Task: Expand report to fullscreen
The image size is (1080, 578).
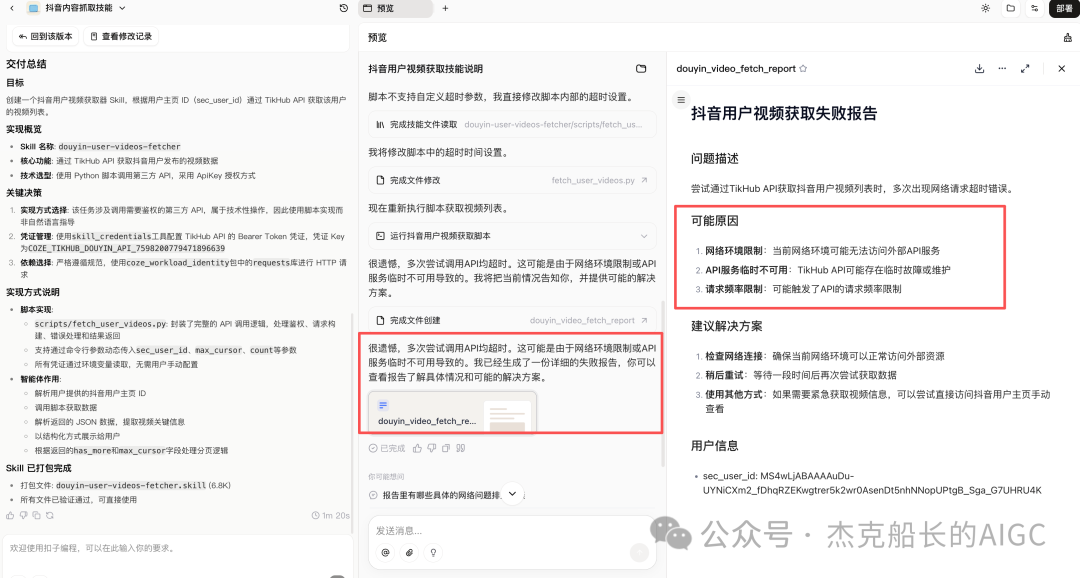Action: [x=1025, y=69]
